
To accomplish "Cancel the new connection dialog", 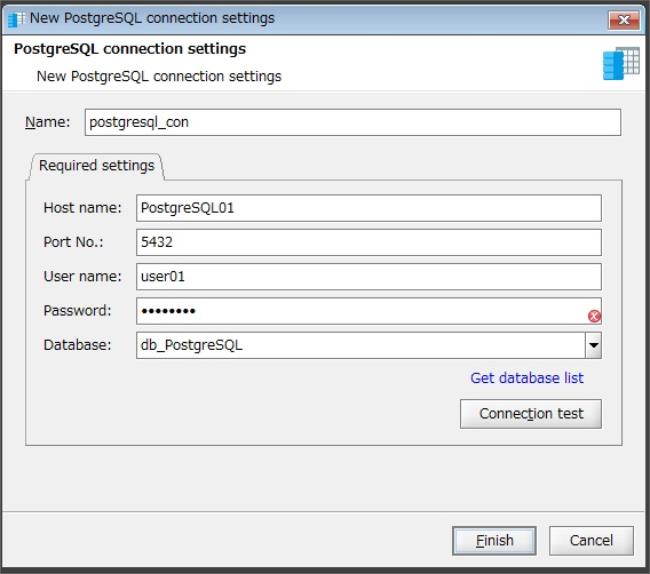I will click(x=591, y=540).
